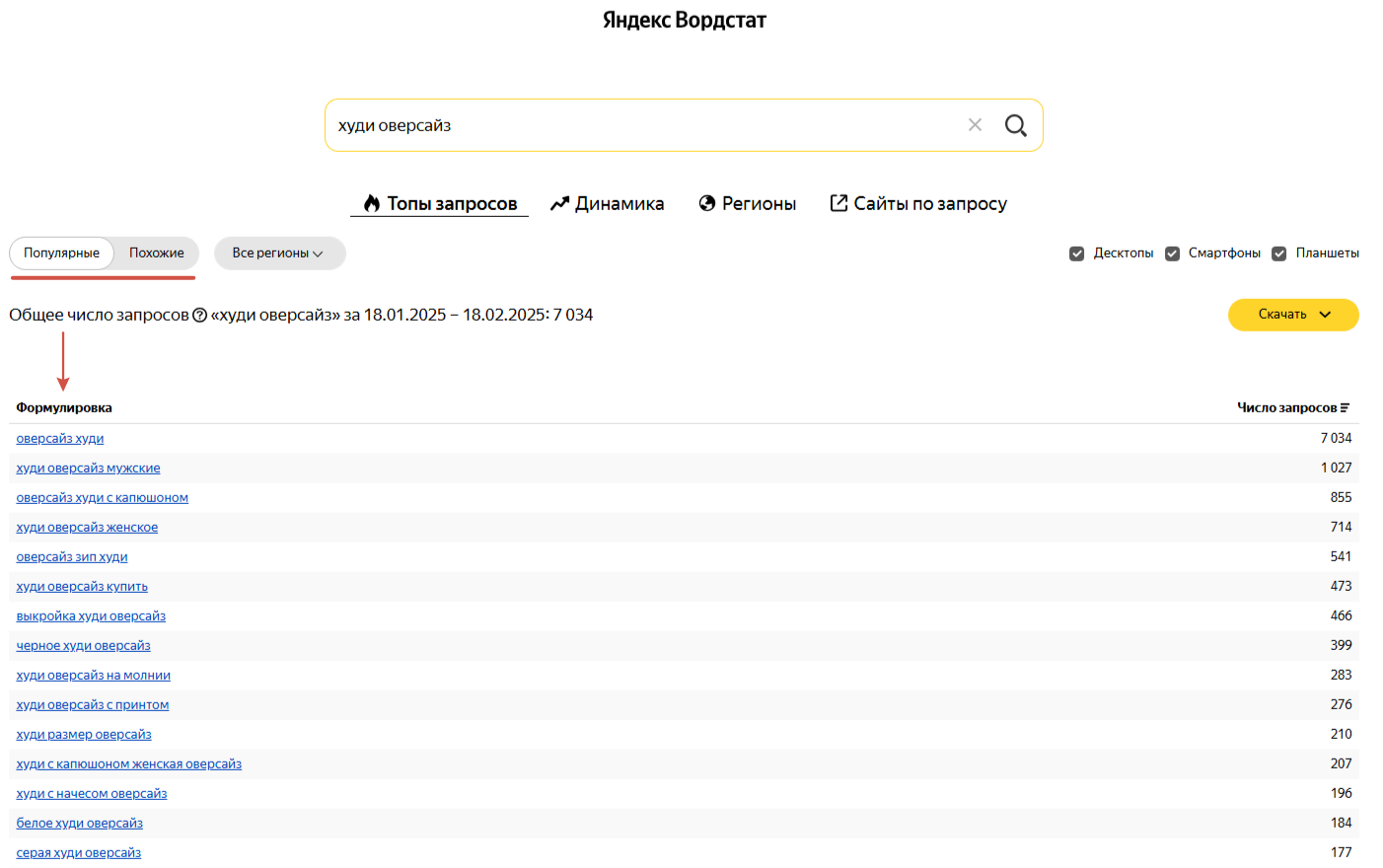Click the 210 count value
The width and height of the screenshot is (1383, 868).
1341,734
